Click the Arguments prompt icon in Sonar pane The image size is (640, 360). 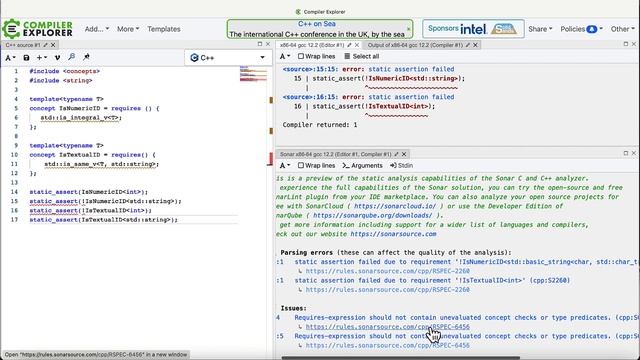[346, 165]
